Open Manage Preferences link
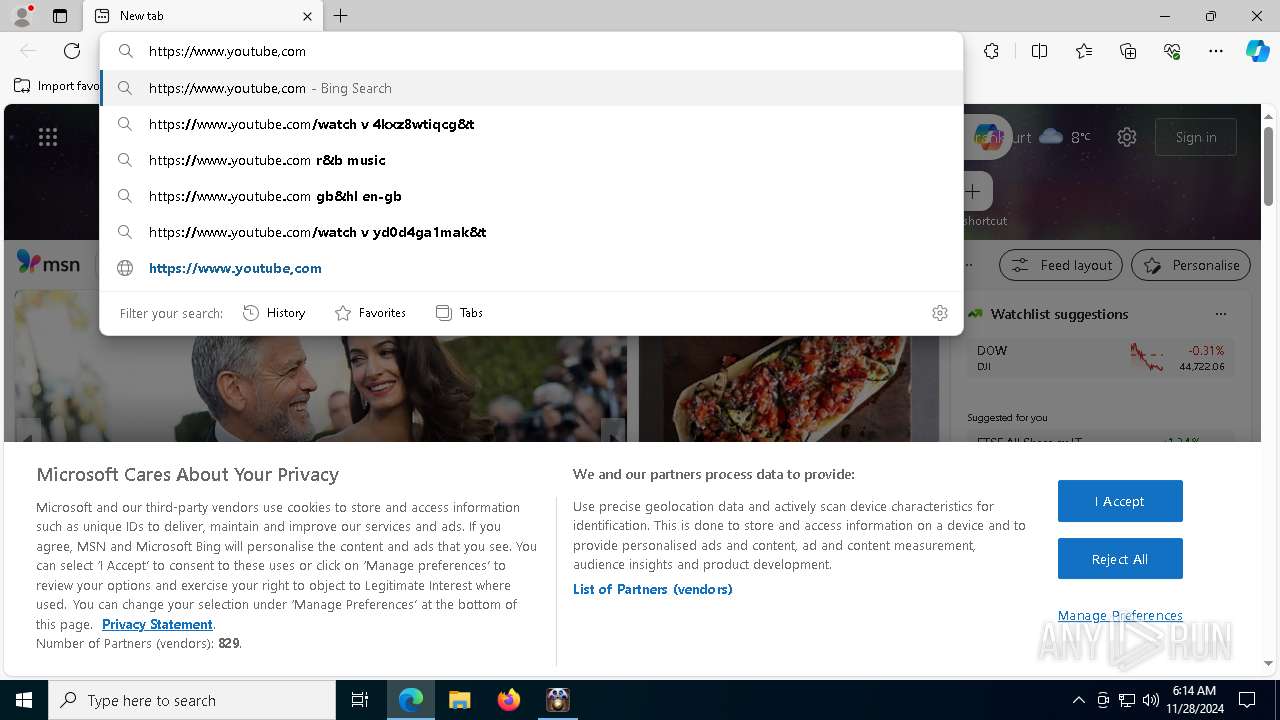This screenshot has width=1280, height=720. [x=1120, y=615]
